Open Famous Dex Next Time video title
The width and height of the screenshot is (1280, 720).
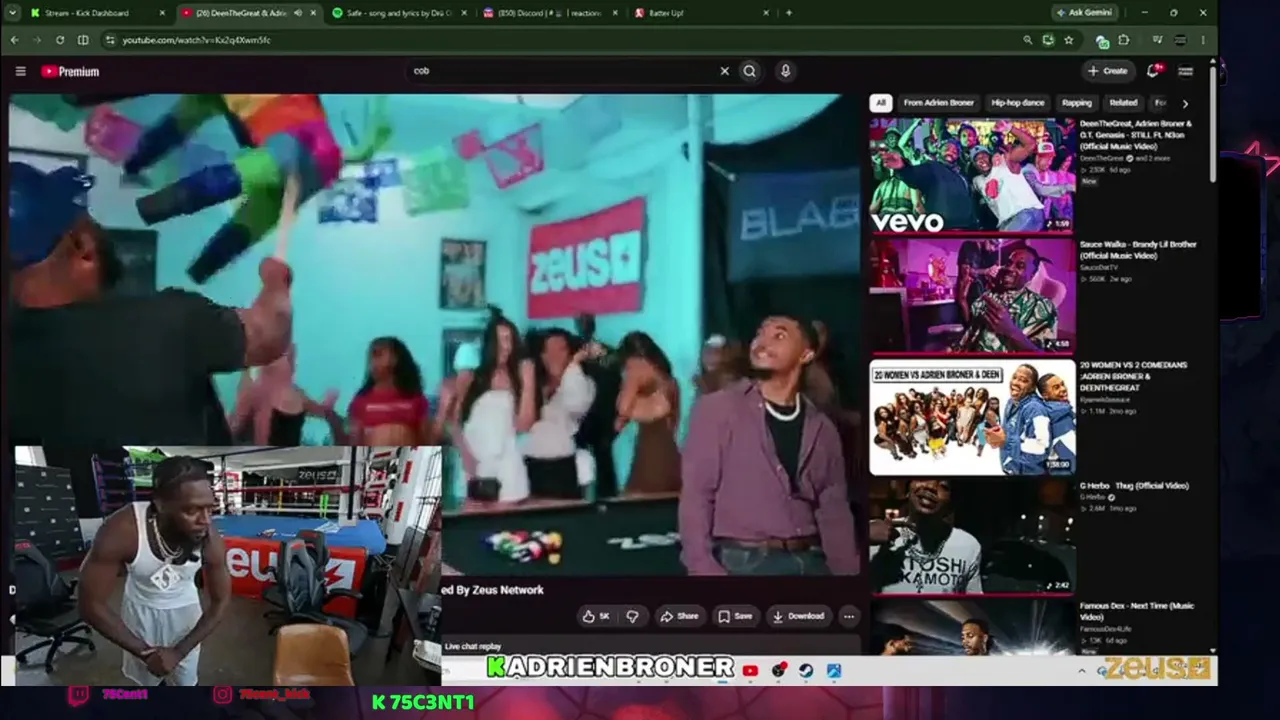coord(1137,611)
